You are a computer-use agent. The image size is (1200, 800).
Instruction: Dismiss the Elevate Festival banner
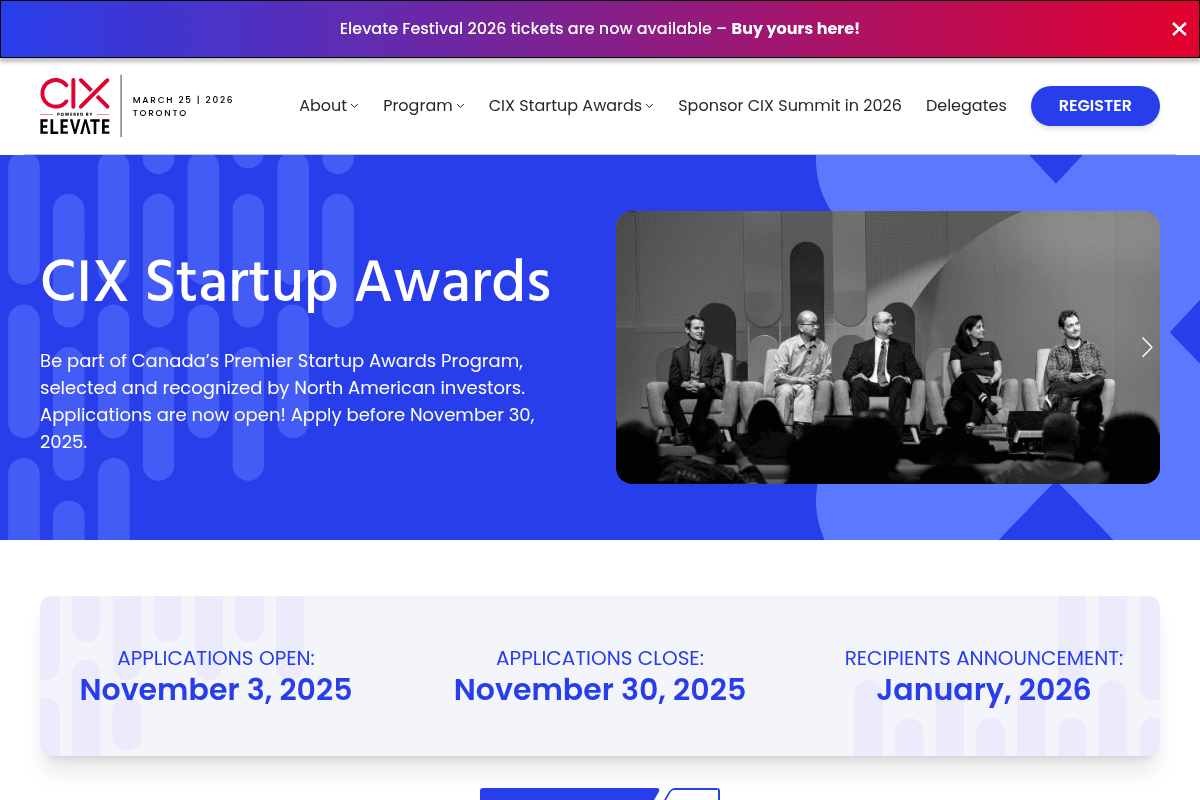click(x=1179, y=29)
